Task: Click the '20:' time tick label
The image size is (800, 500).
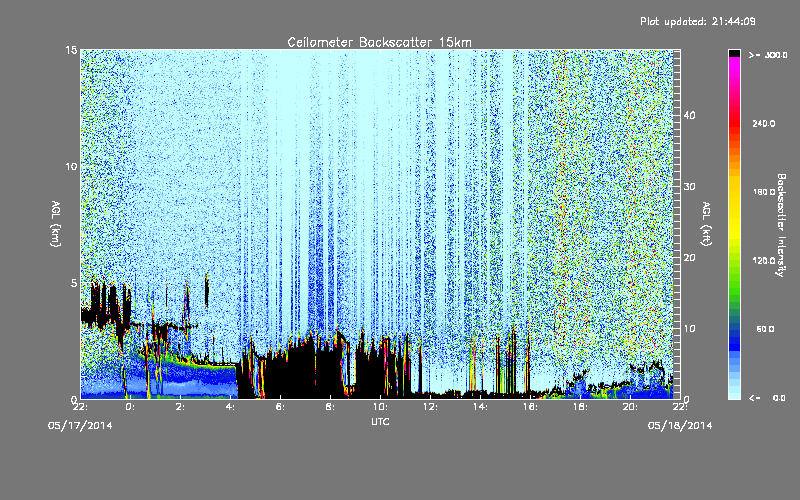Action: pos(630,407)
